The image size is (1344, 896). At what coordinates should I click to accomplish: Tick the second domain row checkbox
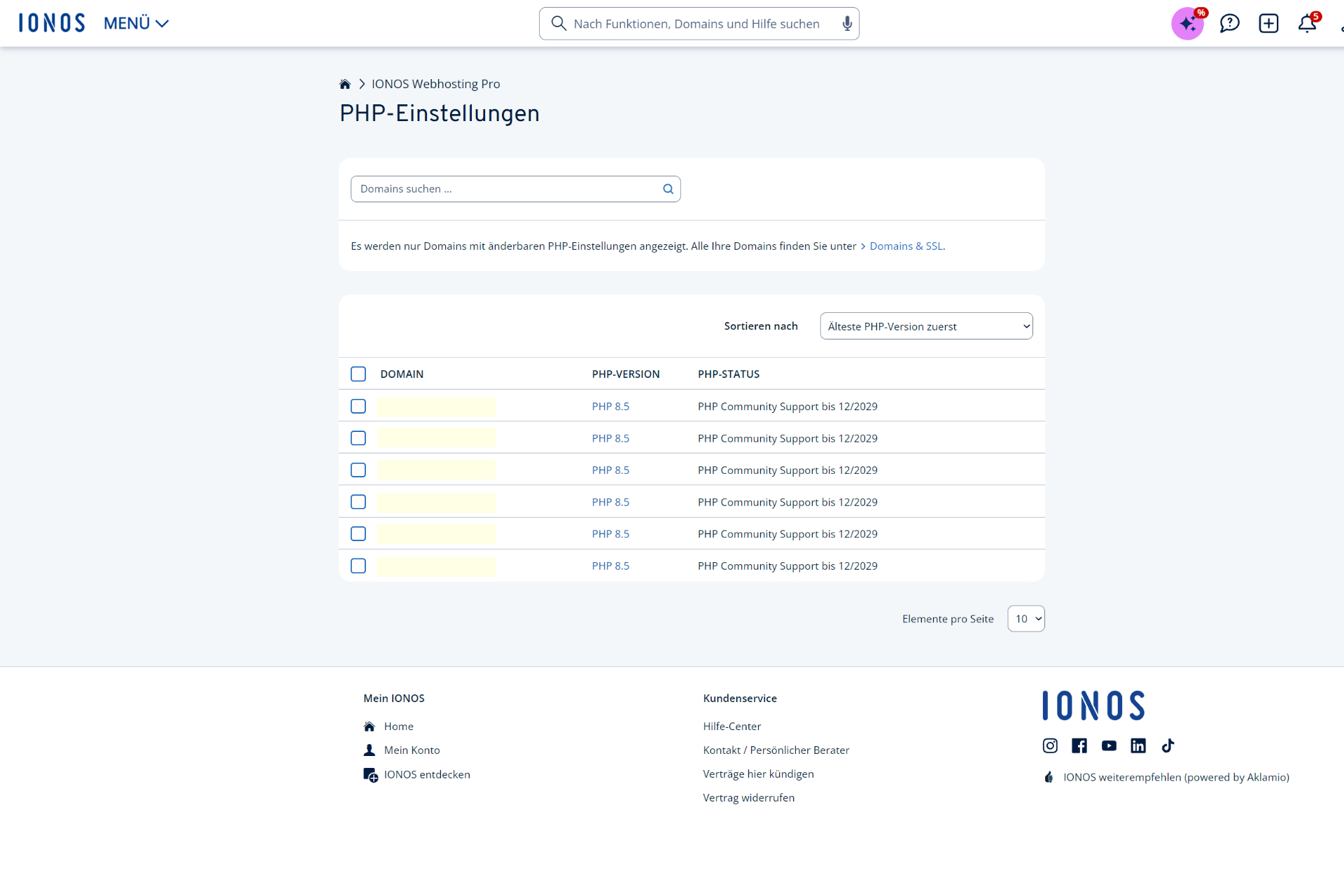tap(358, 438)
